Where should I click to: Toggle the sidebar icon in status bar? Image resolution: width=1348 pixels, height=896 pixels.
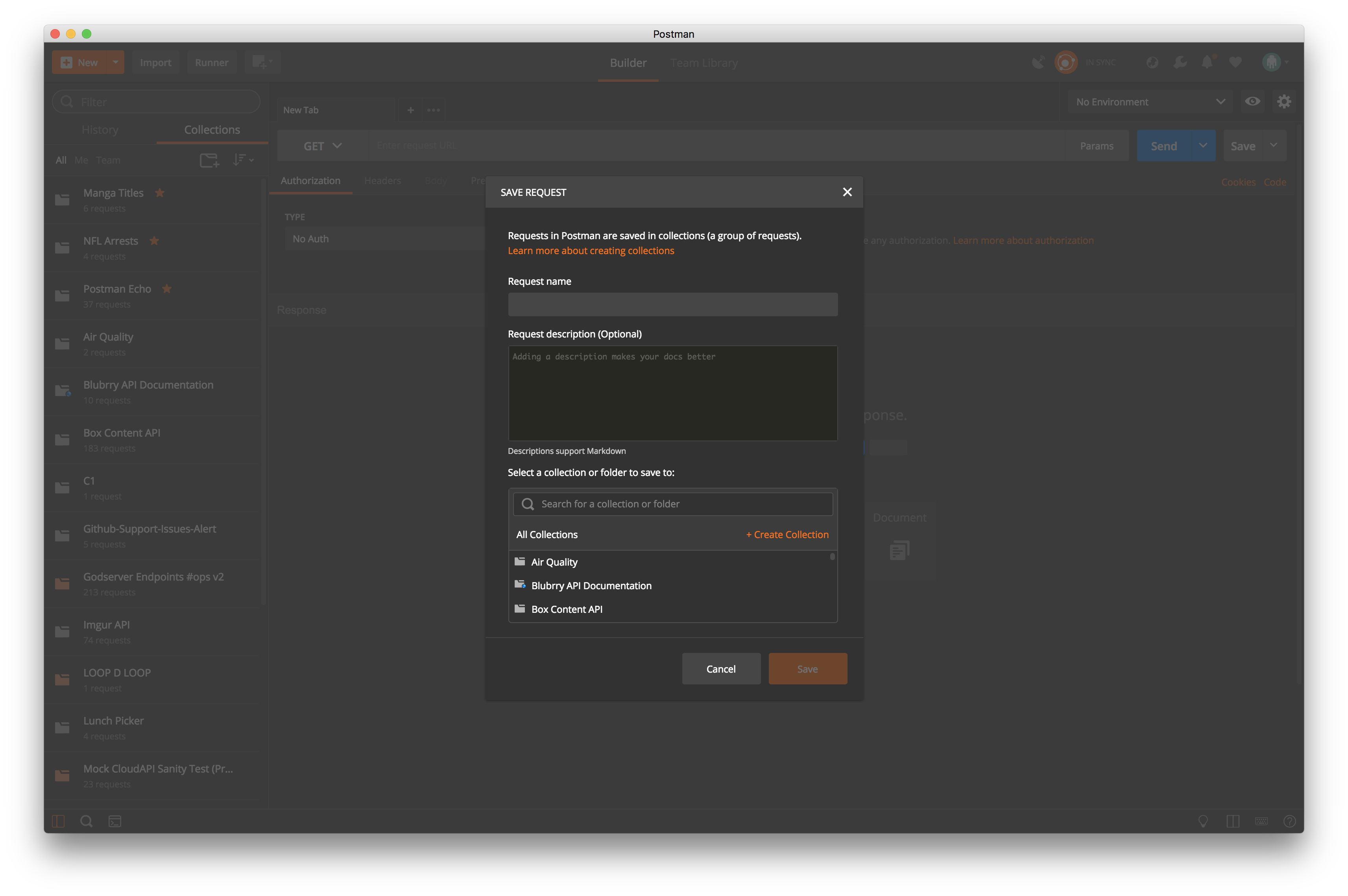click(x=58, y=821)
